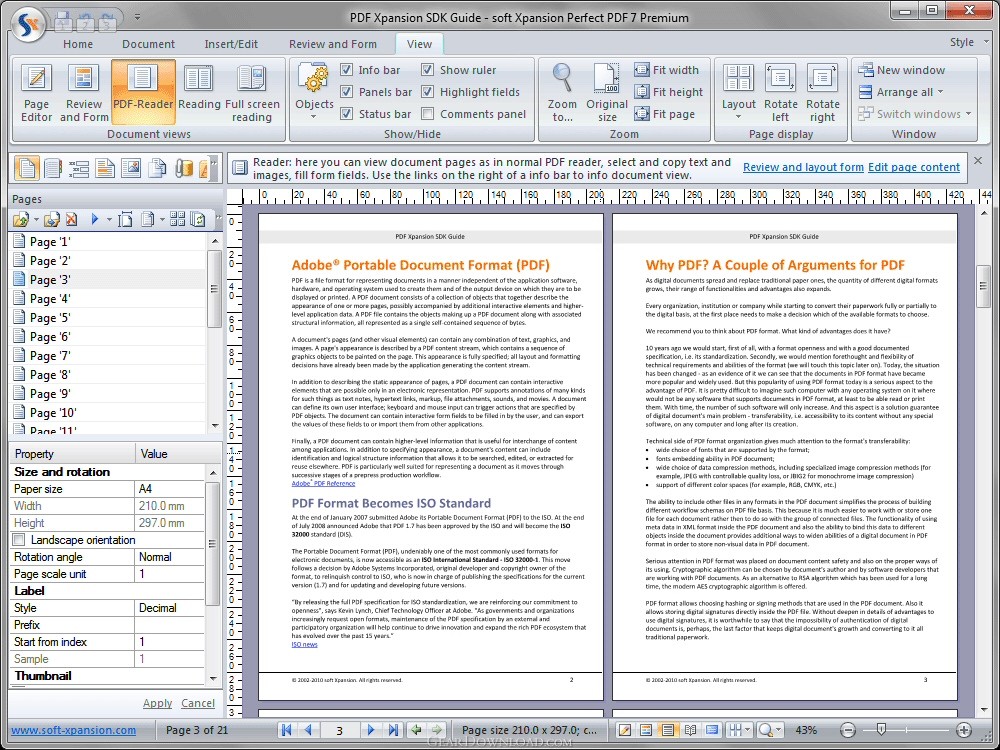
Task: Click the New window button
Action: click(x=902, y=70)
